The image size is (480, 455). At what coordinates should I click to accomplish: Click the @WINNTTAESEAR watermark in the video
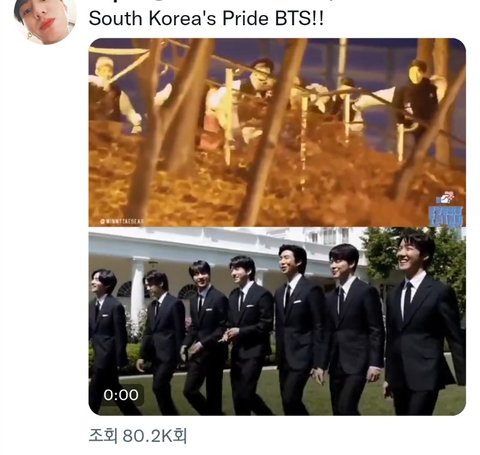coord(122,221)
